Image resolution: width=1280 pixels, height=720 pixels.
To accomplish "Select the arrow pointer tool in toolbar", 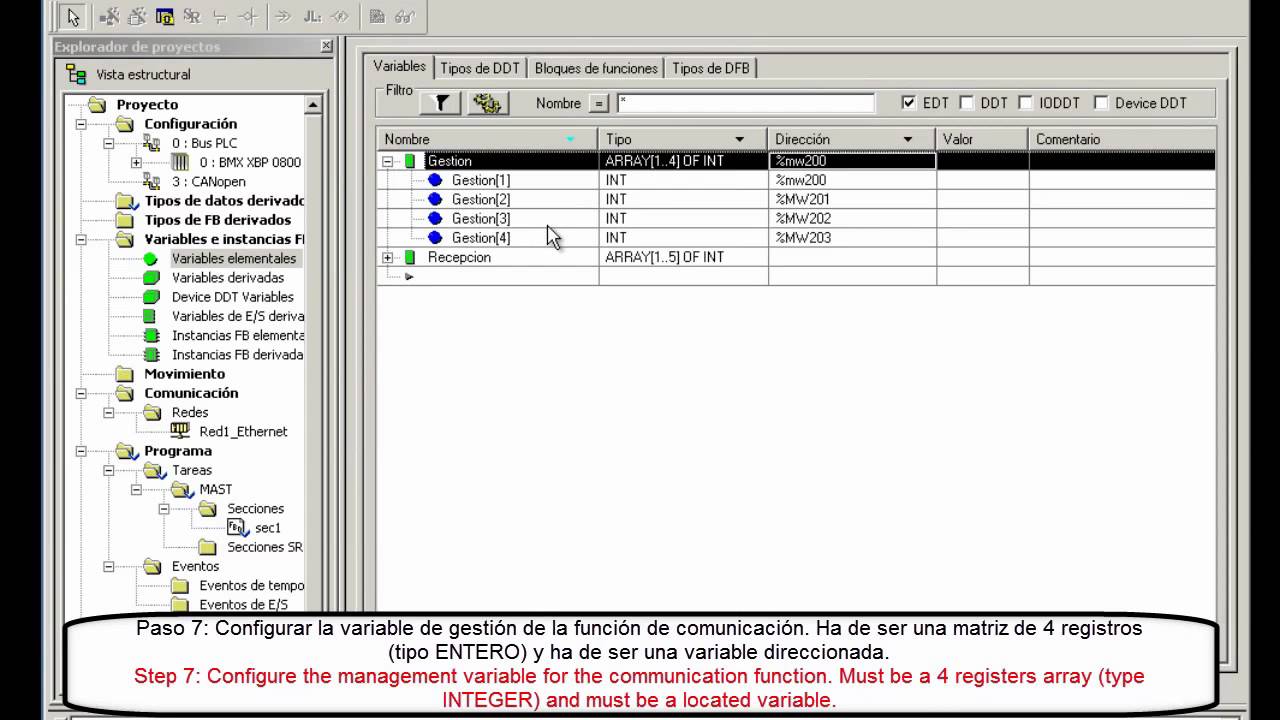I will coord(73,17).
